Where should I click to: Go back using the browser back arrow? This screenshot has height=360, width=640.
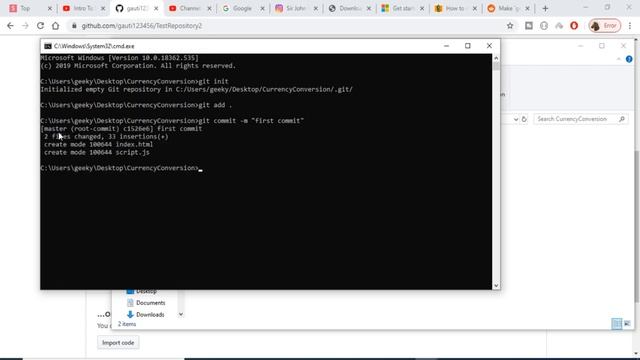point(10,26)
